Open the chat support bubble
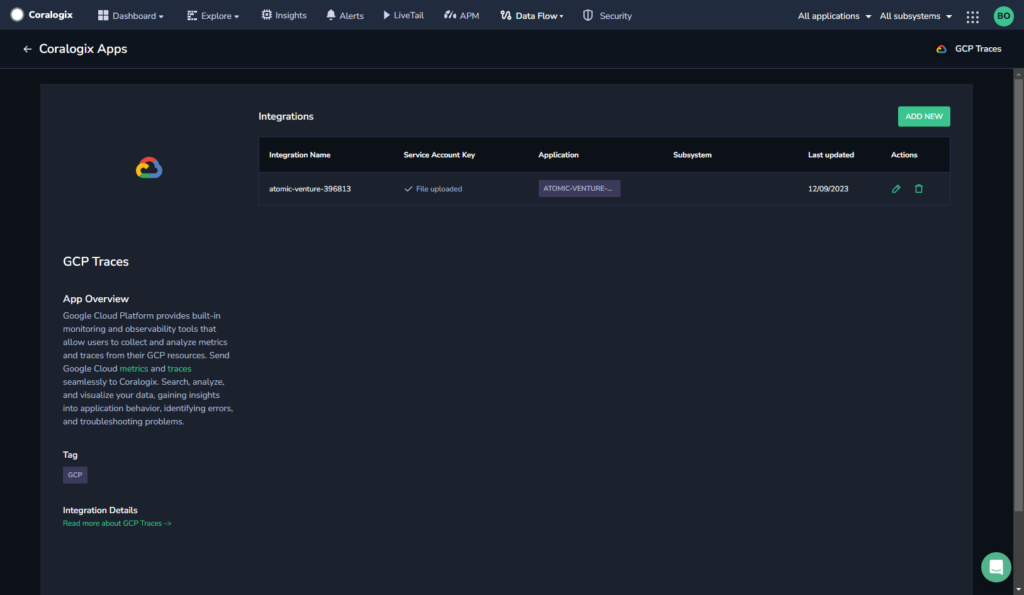This screenshot has width=1024, height=595. tap(996, 567)
